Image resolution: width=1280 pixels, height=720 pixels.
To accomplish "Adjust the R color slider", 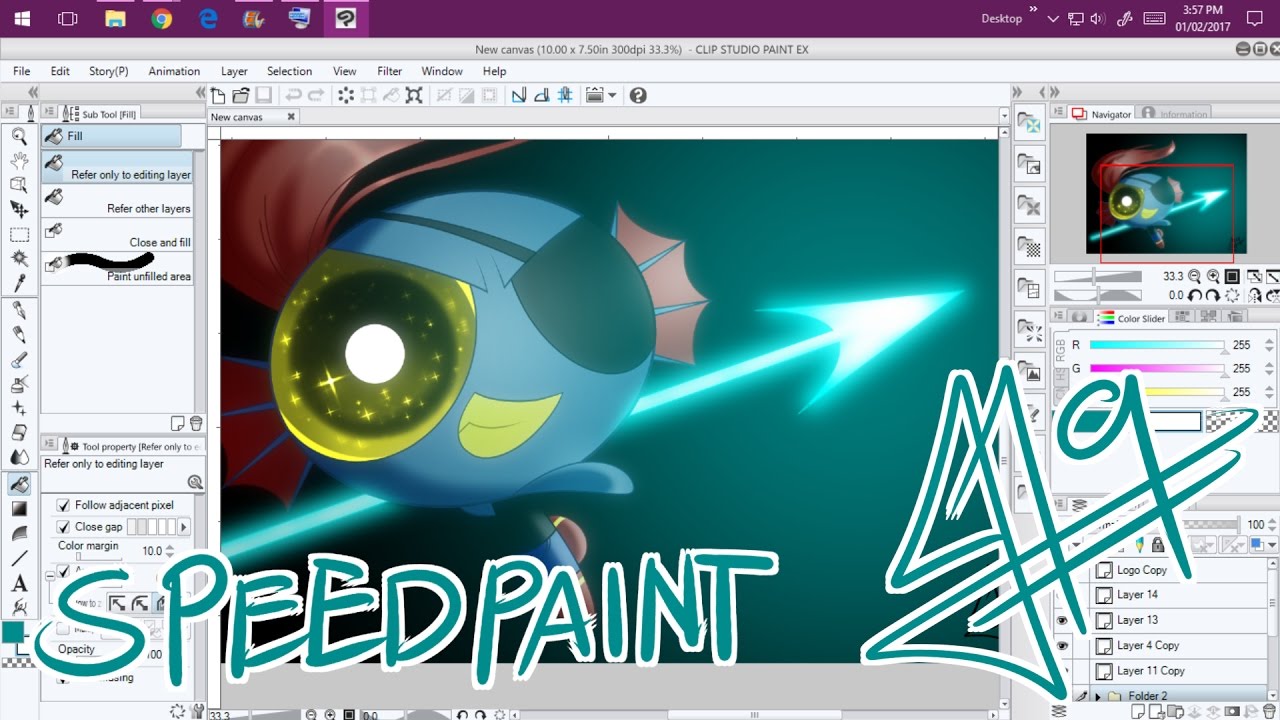I will tap(1157, 345).
